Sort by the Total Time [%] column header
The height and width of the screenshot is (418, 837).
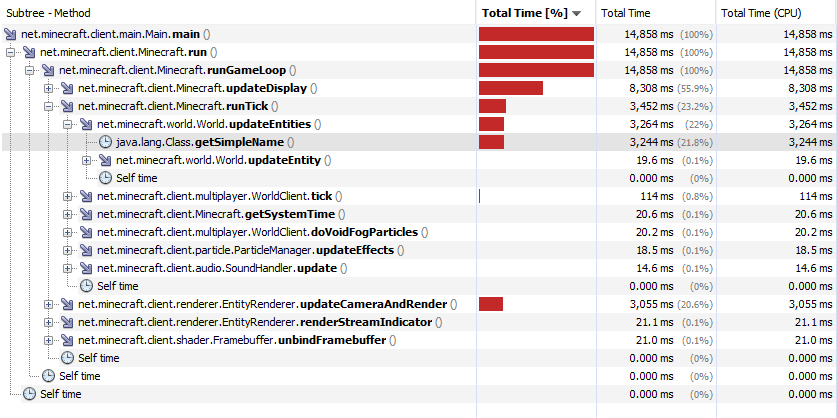click(536, 13)
